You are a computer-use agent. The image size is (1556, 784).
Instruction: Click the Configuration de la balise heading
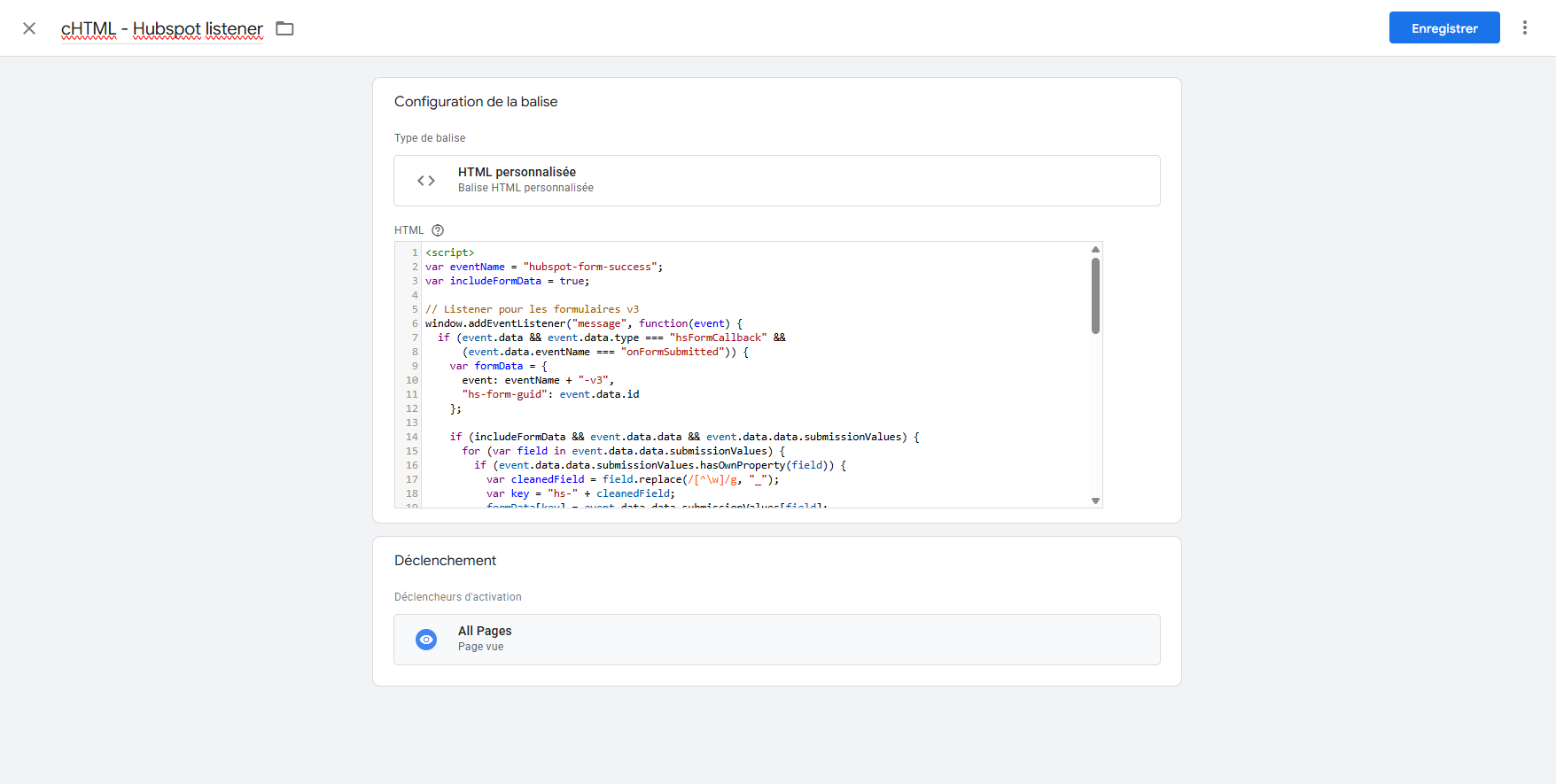pyautogui.click(x=476, y=102)
